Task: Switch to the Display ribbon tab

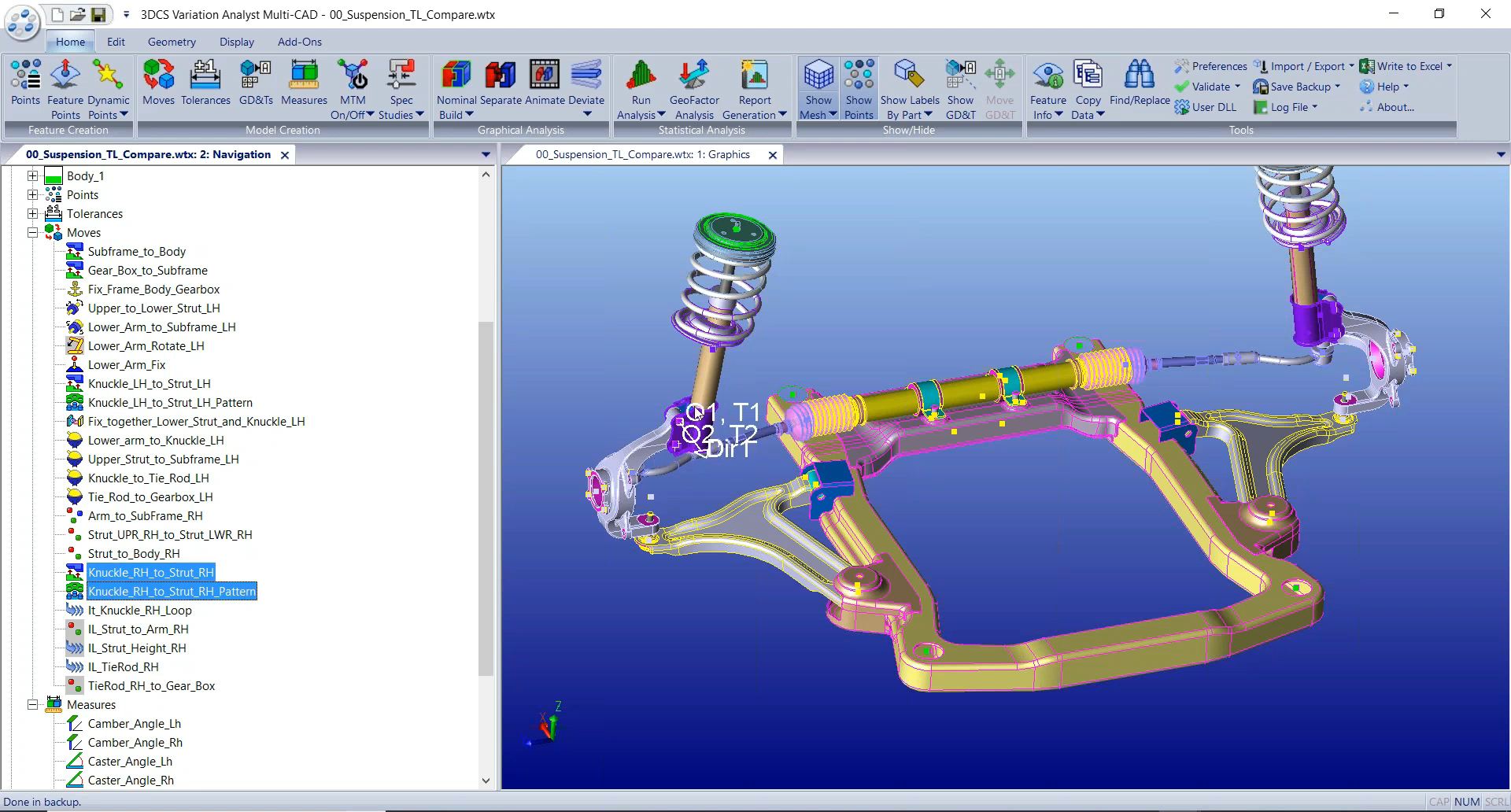Action: [236, 42]
